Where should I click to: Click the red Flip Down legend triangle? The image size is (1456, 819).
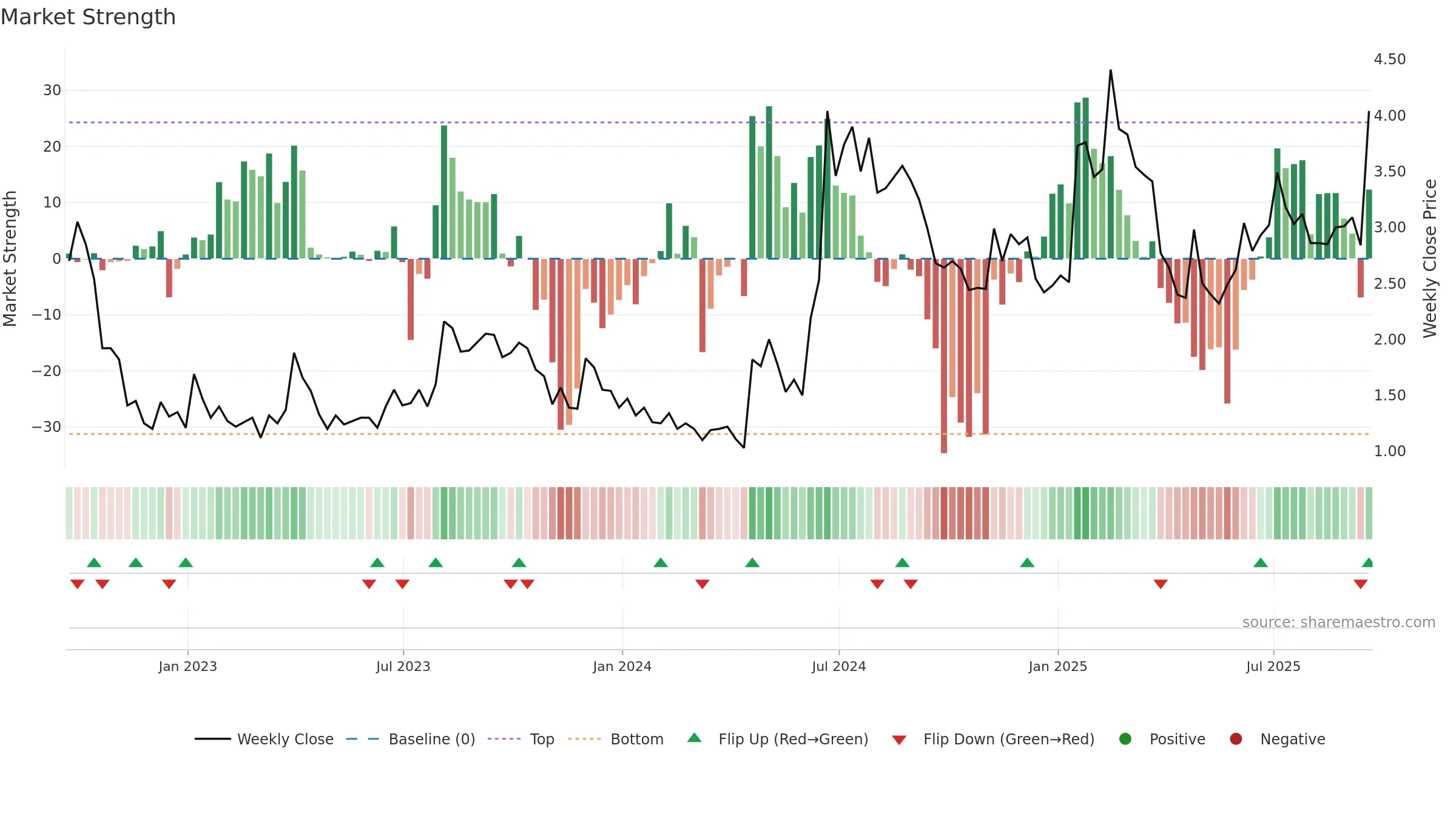pos(899,740)
